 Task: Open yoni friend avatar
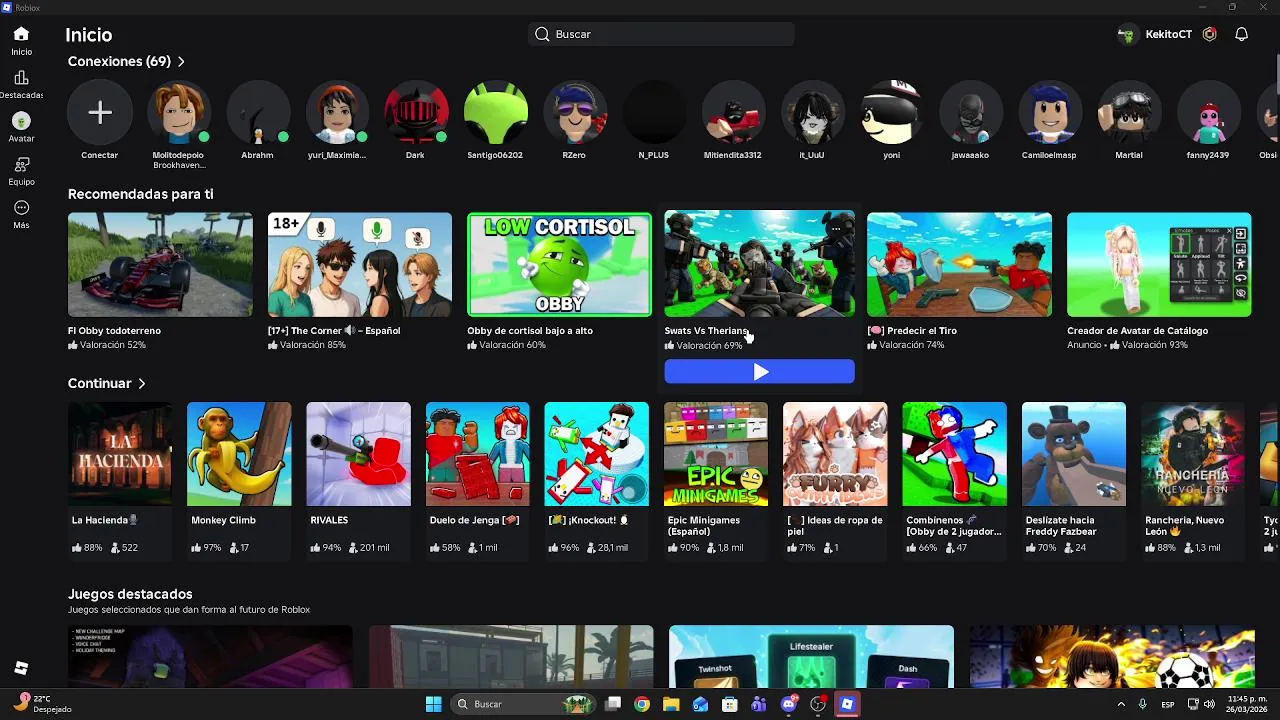pyautogui.click(x=891, y=112)
